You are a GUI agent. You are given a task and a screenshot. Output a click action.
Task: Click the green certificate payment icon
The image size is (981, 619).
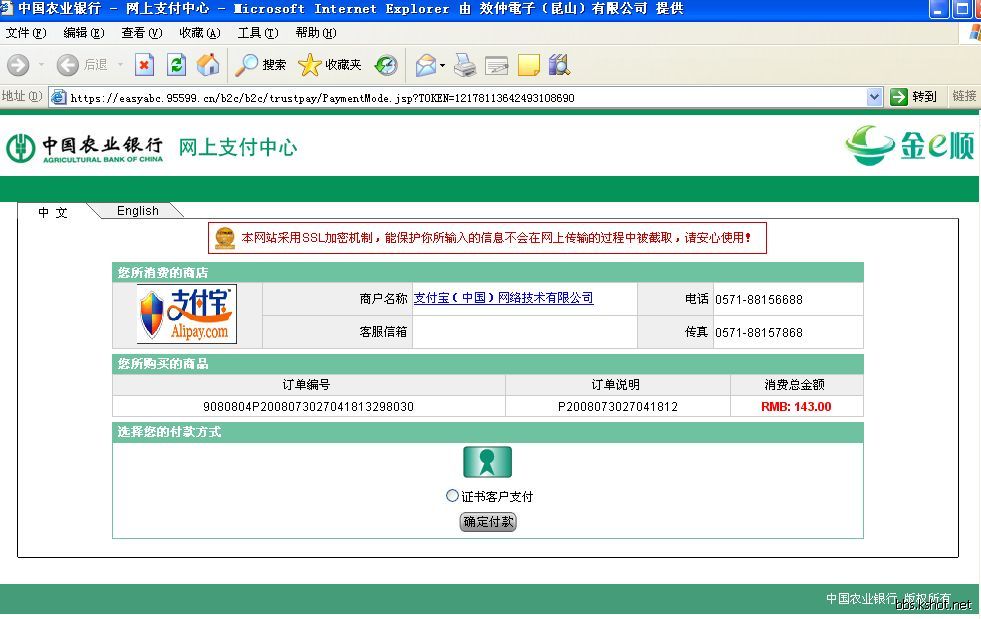coord(487,462)
